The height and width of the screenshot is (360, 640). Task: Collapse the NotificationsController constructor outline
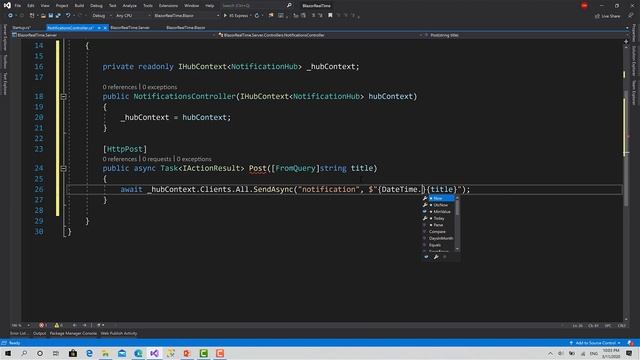[x=63, y=97]
